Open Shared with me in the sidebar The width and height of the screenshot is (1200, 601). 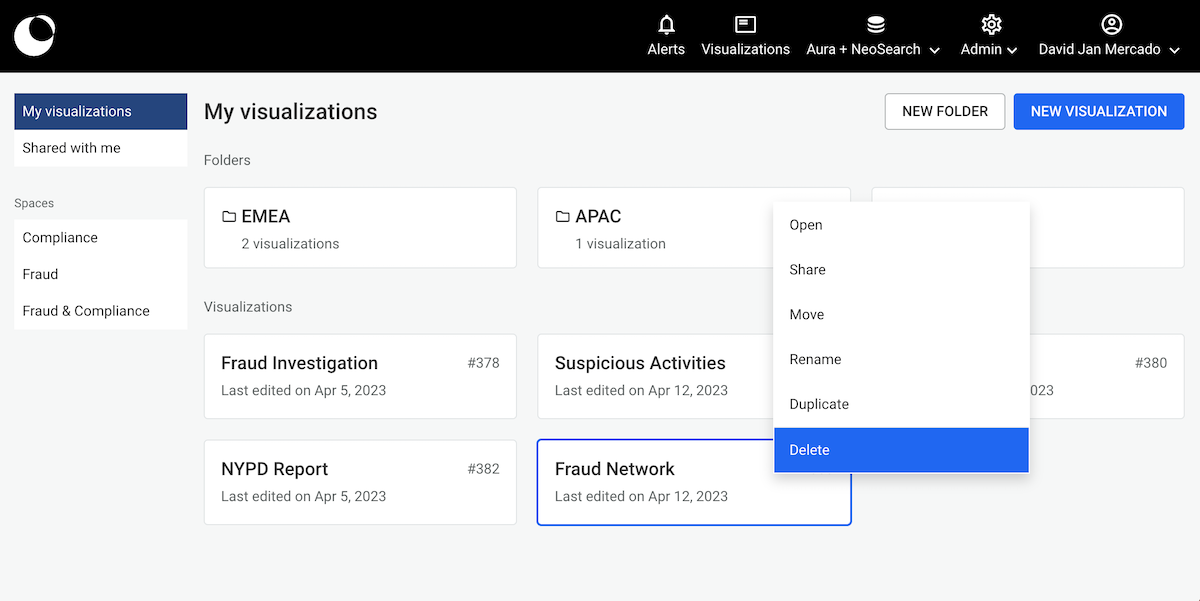tap(100, 148)
